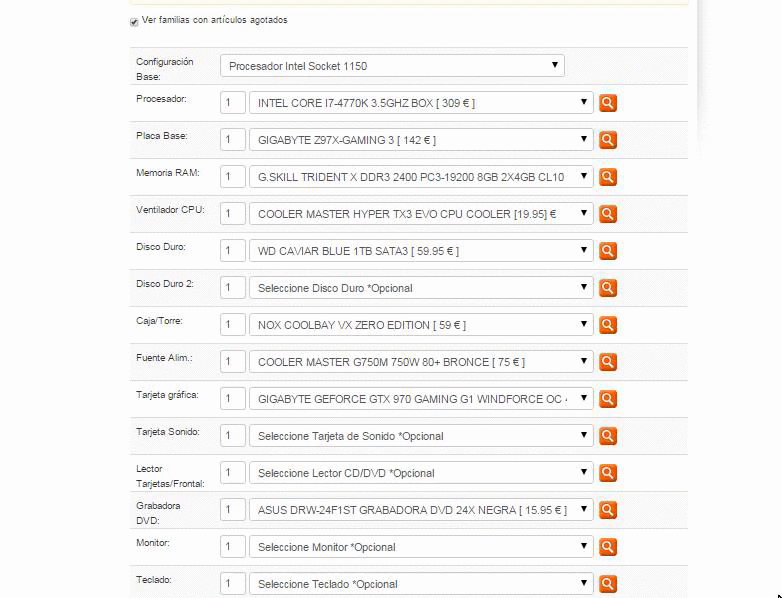
Task: Open the Configuración Base dropdown
Action: (x=392, y=66)
